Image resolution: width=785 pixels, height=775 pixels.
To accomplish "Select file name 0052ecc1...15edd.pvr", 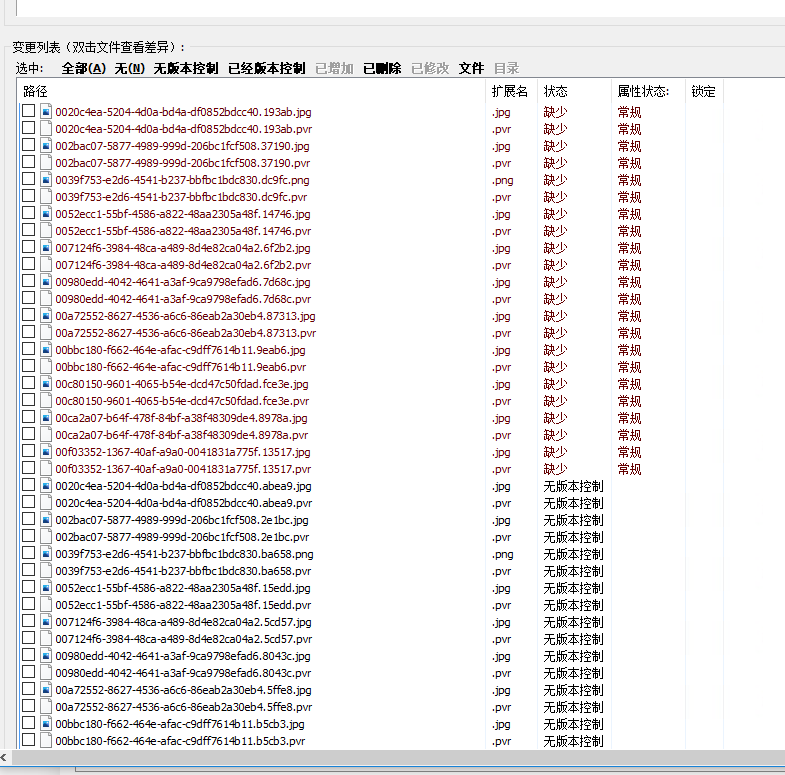I will (183, 605).
